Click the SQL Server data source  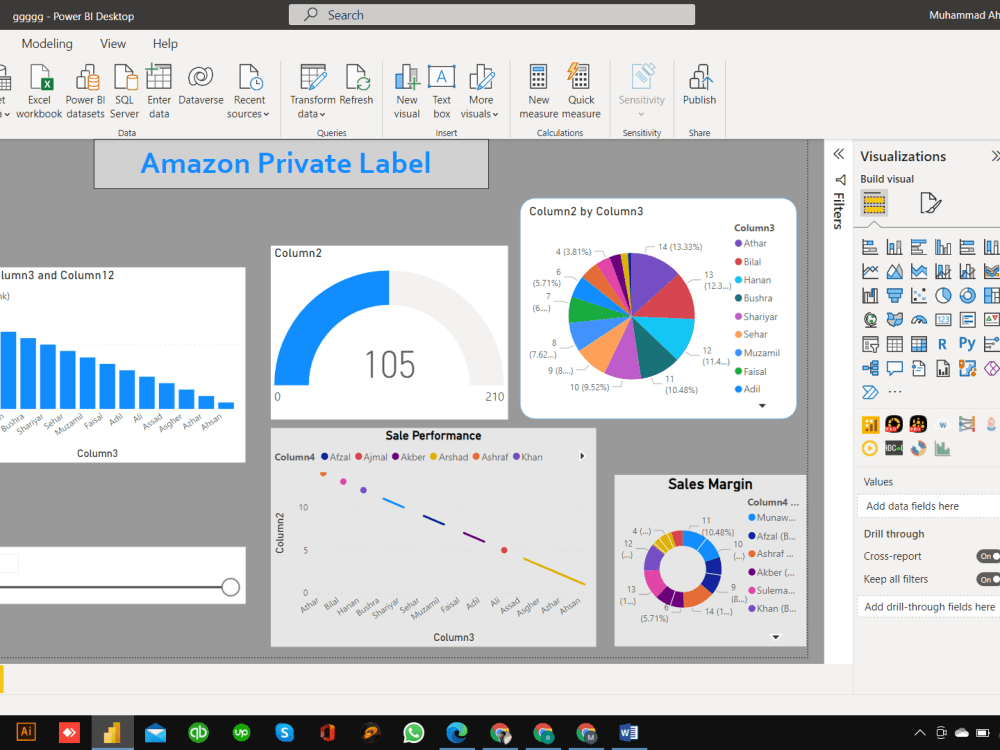pyautogui.click(x=124, y=91)
